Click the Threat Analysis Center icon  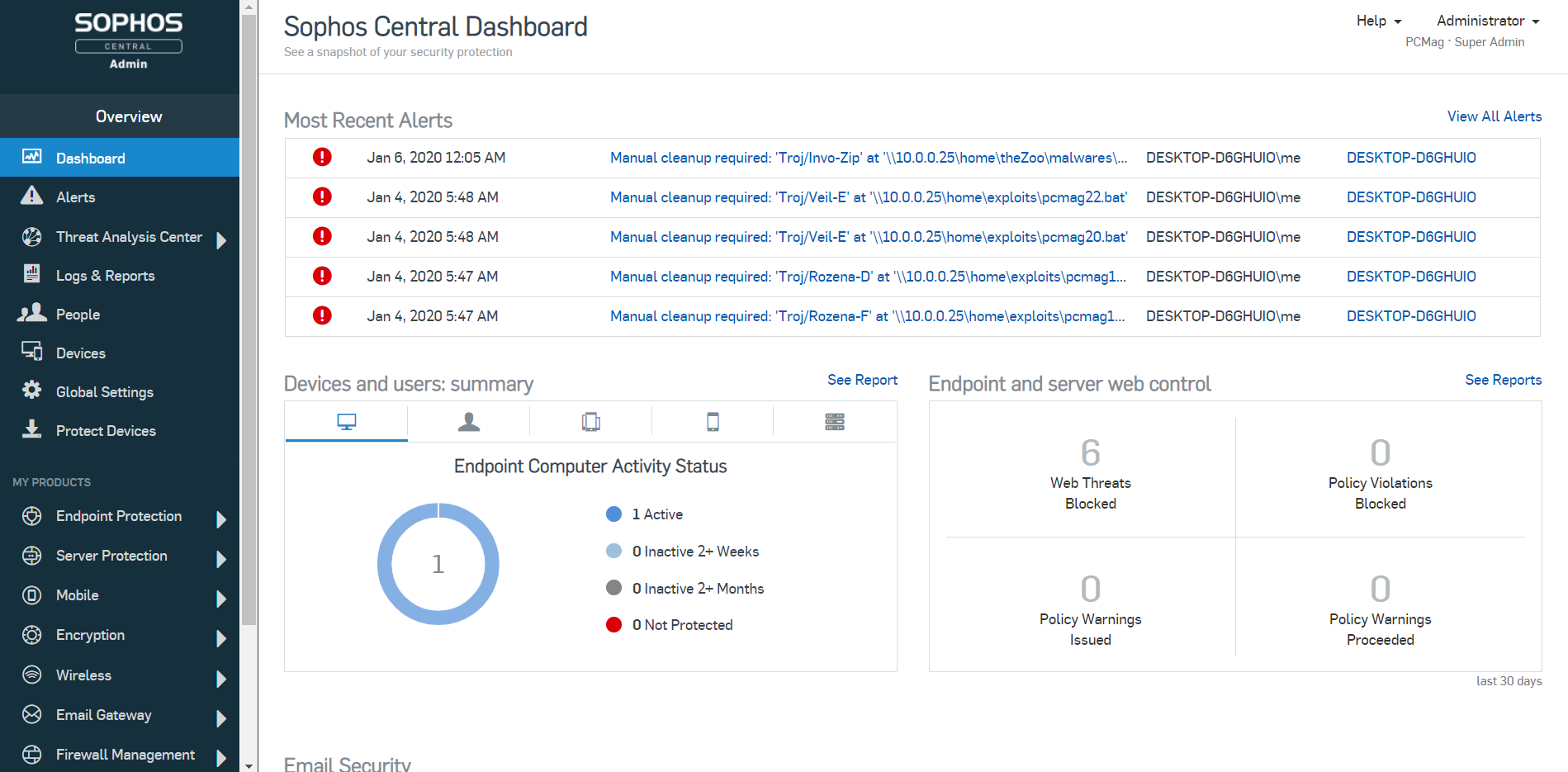pyautogui.click(x=31, y=237)
